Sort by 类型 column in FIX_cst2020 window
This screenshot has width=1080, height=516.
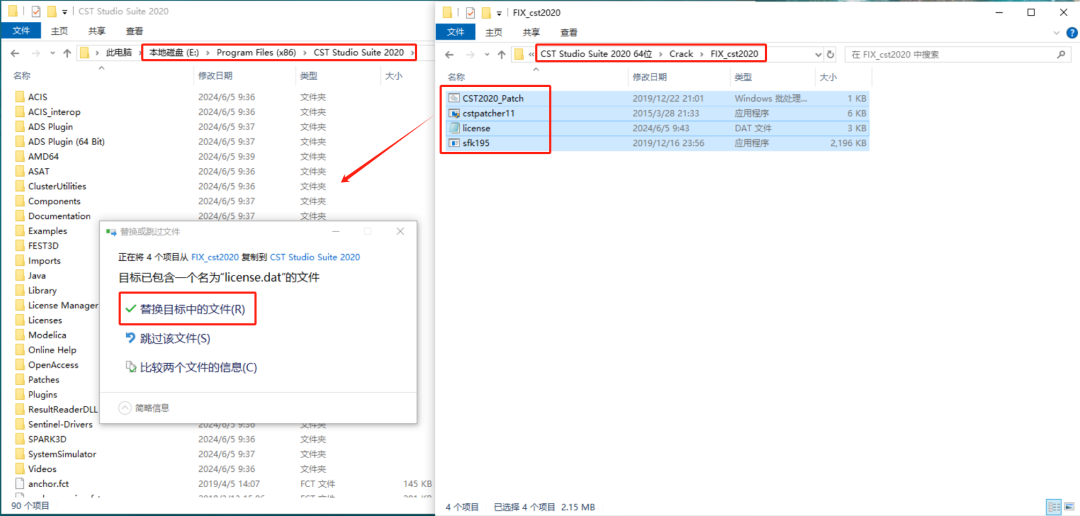point(743,76)
